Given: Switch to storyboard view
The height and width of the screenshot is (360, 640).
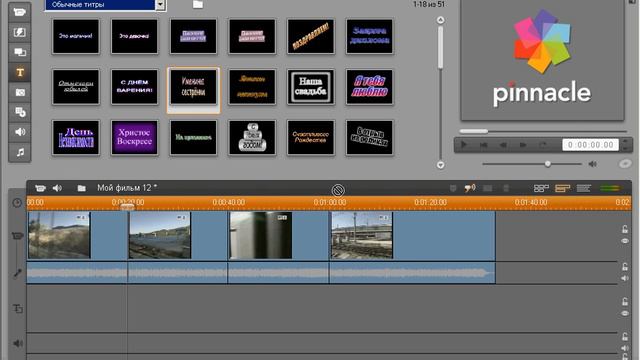Looking at the screenshot, I should point(541,188).
